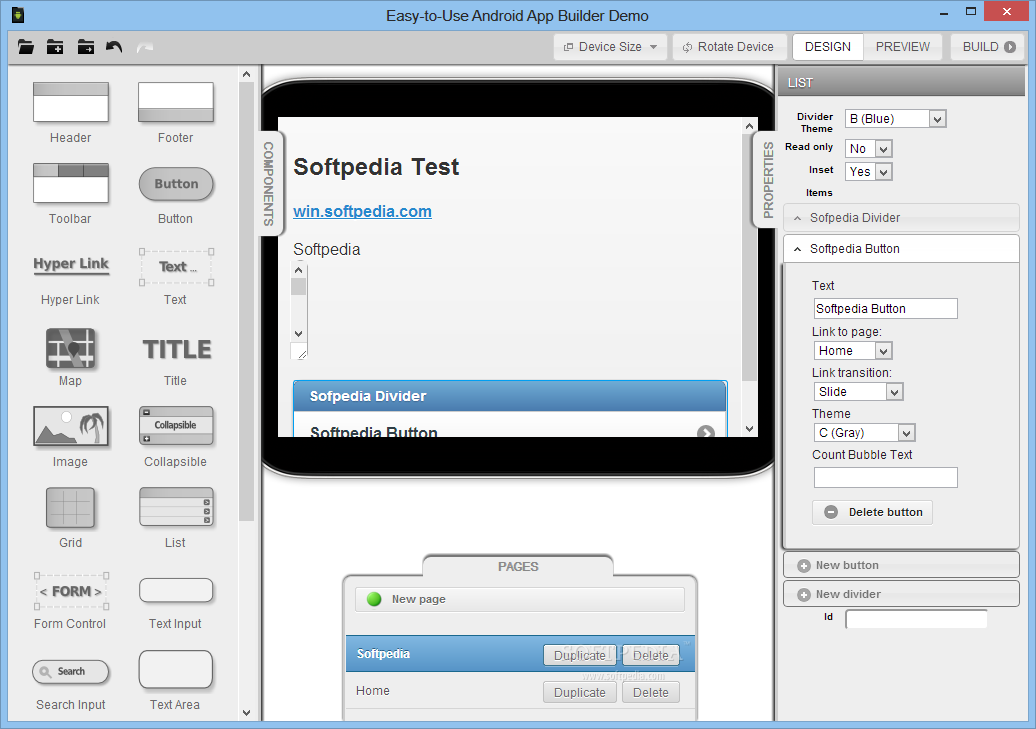Toggle the PROPERTIES side tab

point(767,180)
